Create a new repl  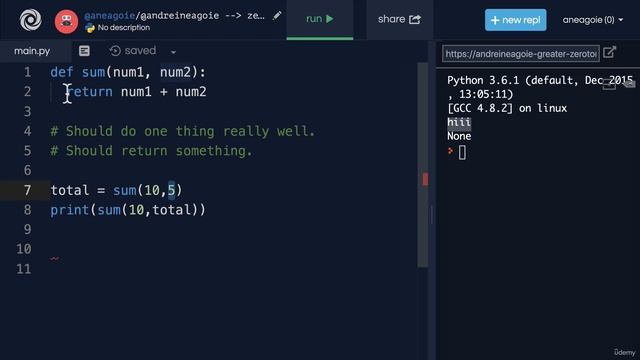pyautogui.click(x=516, y=20)
